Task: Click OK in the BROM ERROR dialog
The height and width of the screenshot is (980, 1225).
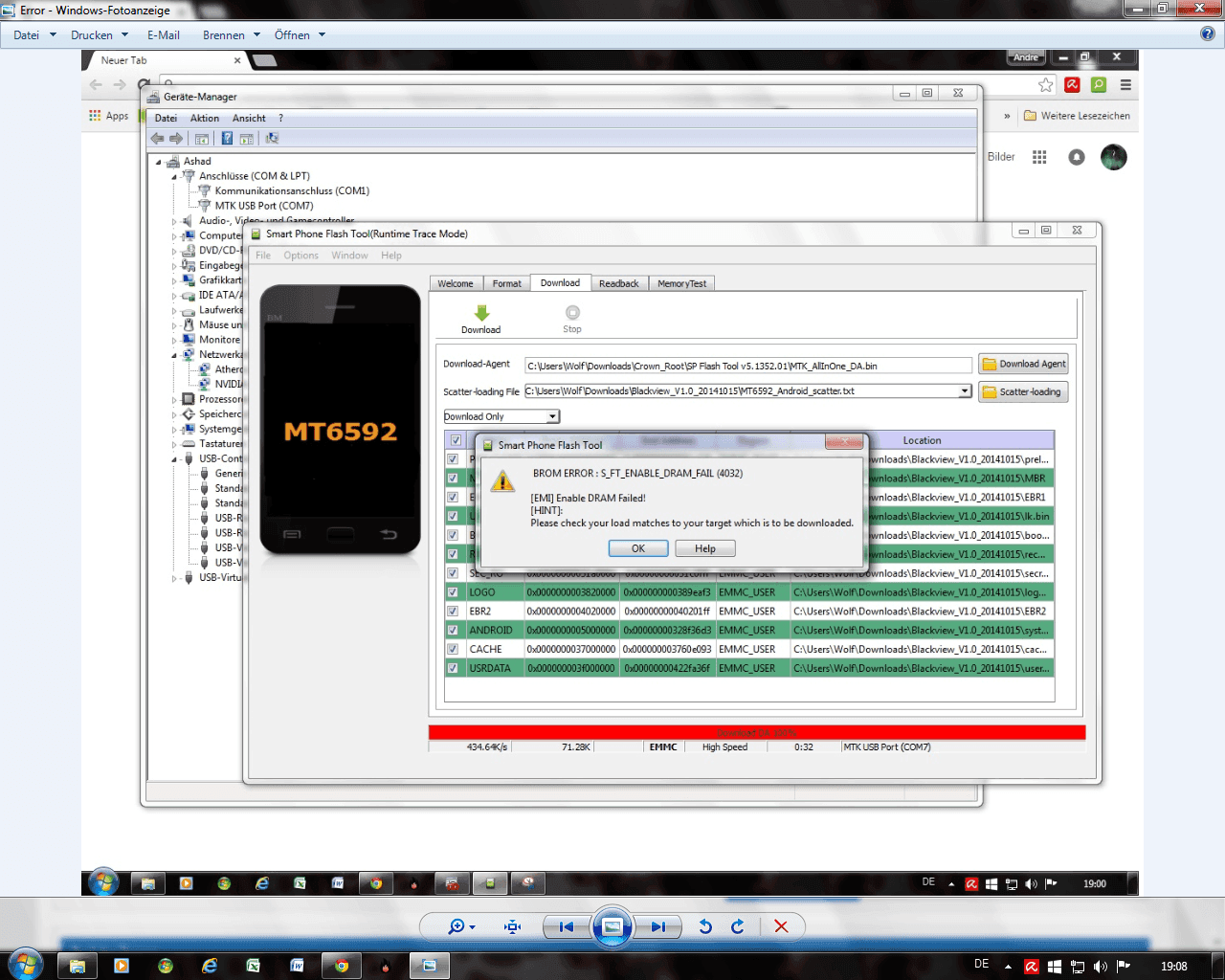Action: point(638,548)
